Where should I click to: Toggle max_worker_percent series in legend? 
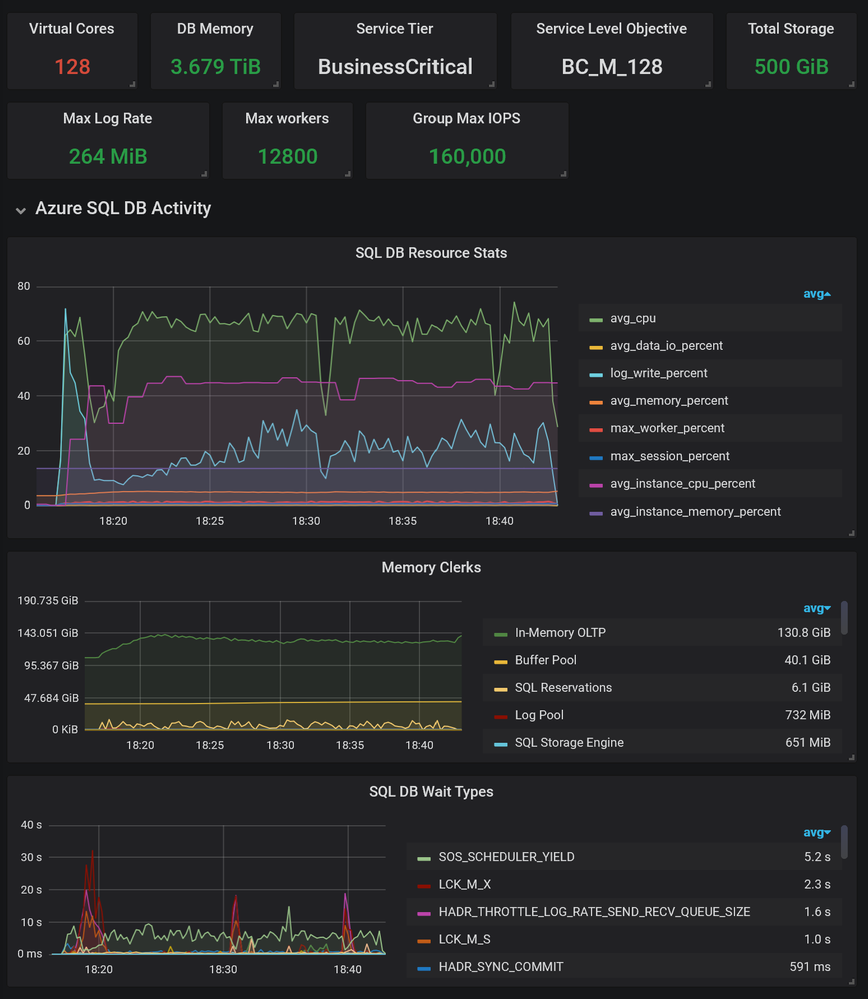coord(667,428)
